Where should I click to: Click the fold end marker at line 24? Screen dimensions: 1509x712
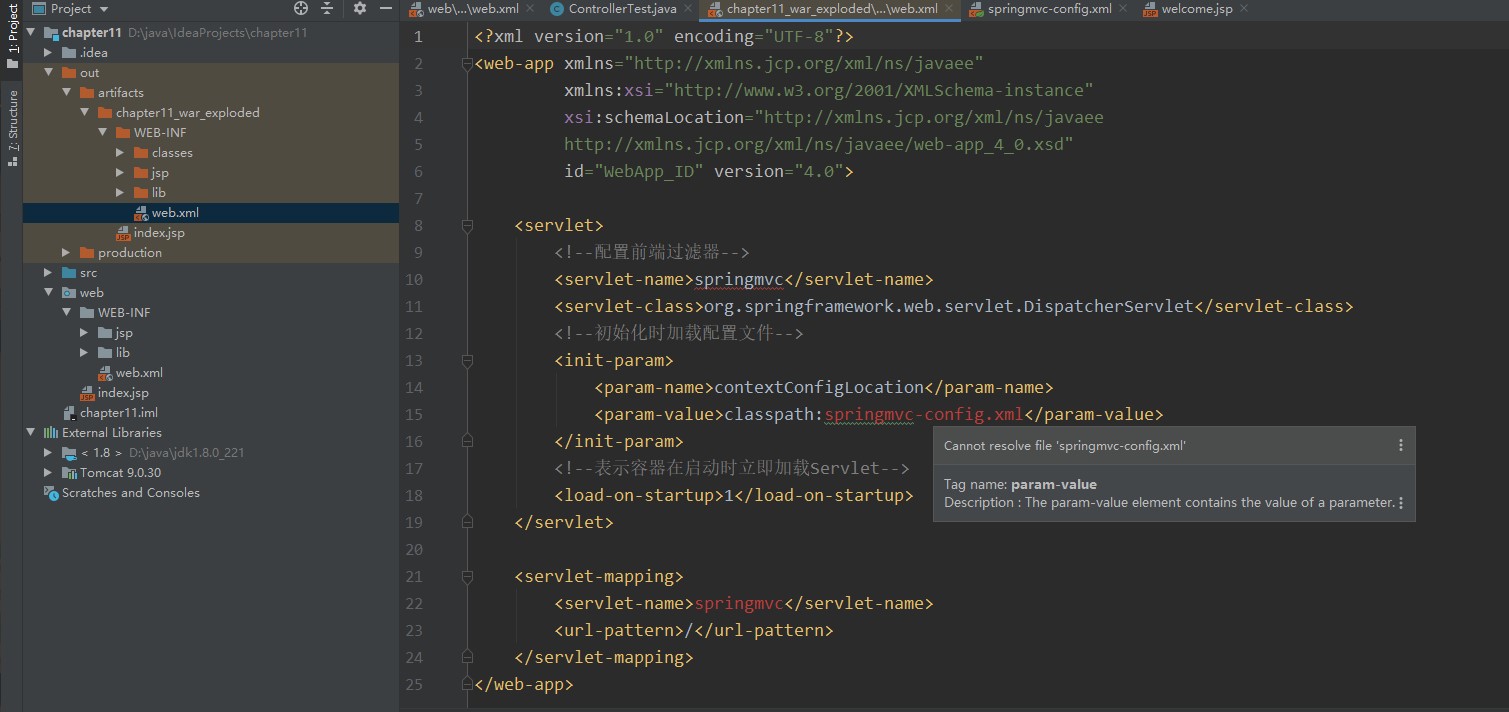[466, 657]
